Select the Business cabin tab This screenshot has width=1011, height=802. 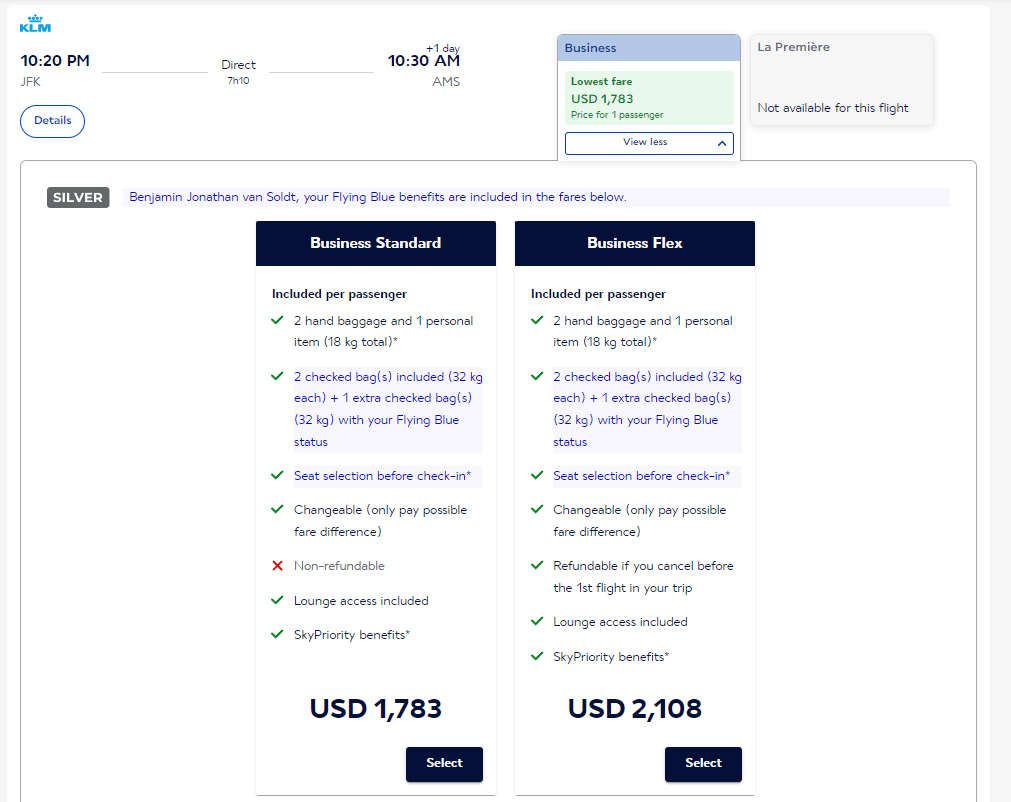(x=648, y=48)
